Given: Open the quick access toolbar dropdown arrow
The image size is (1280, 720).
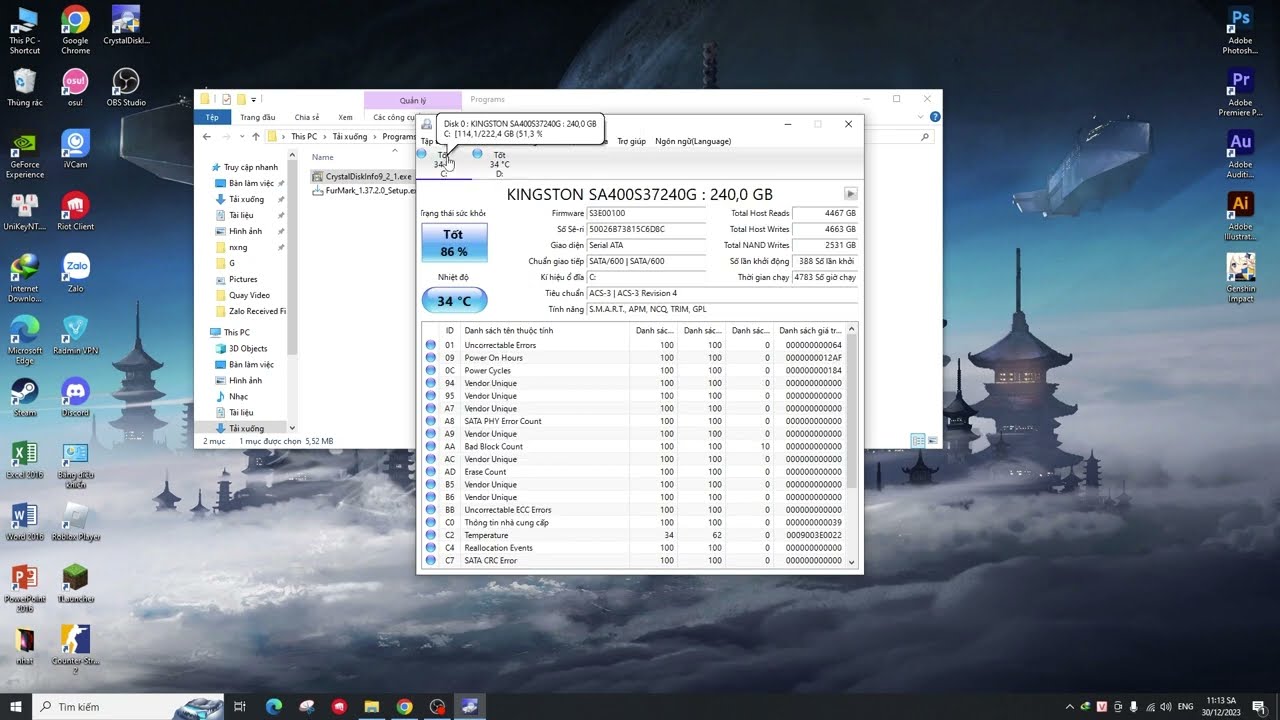Looking at the screenshot, I should pos(254,99).
